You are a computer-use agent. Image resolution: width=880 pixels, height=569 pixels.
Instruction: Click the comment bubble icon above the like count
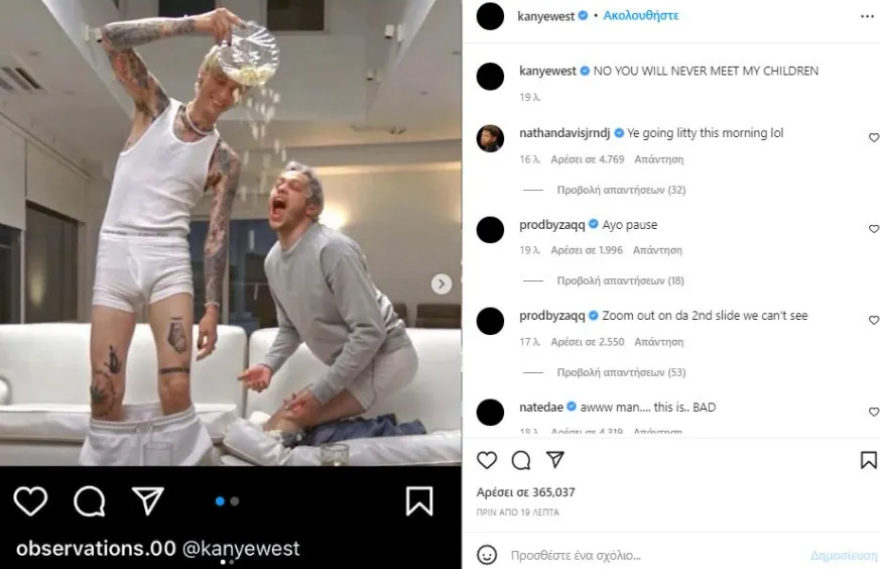521,460
